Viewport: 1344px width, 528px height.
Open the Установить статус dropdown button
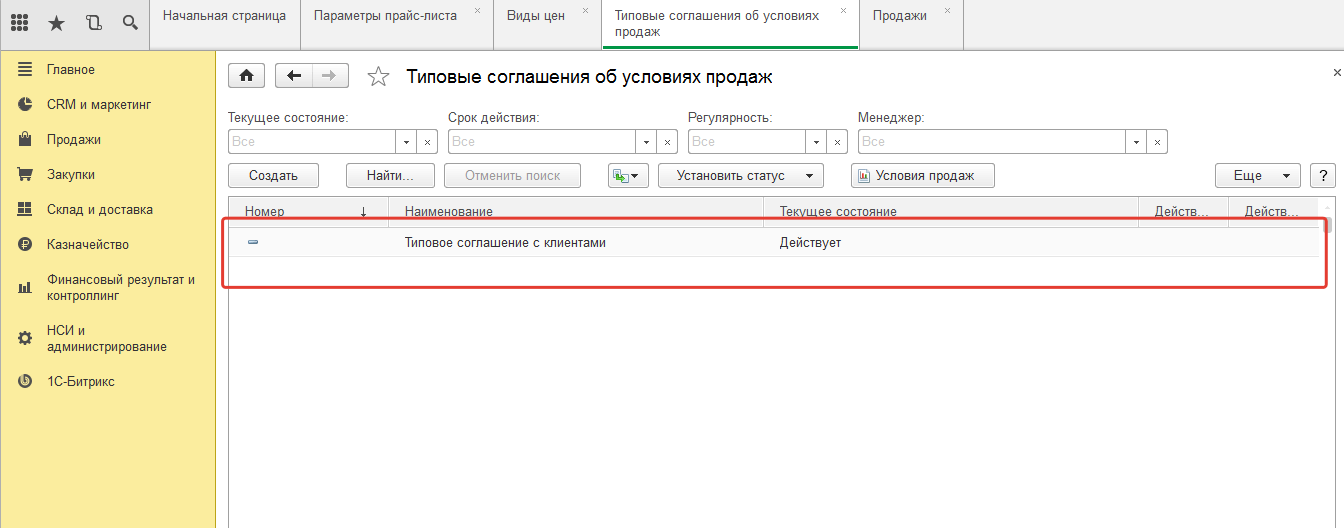pos(740,176)
